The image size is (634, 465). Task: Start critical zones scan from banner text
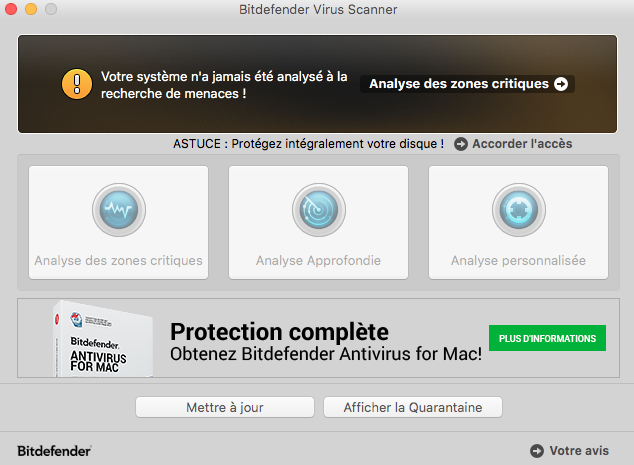coord(459,84)
